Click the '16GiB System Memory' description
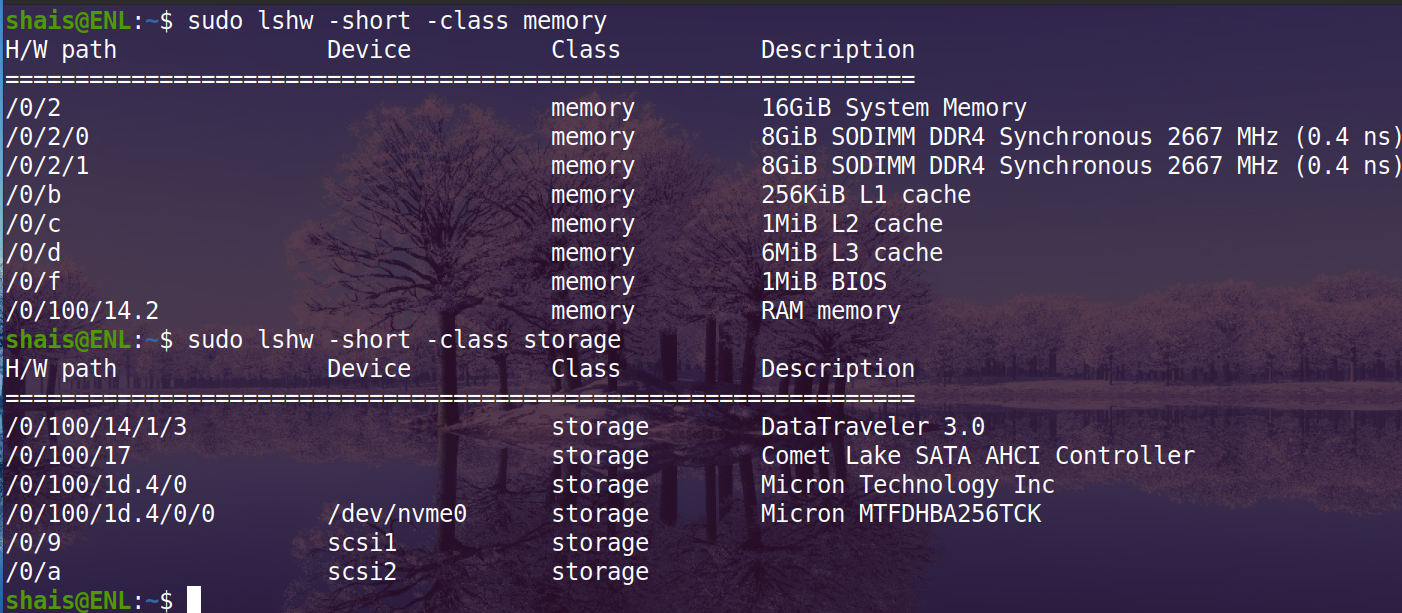1402x613 pixels. click(x=893, y=108)
